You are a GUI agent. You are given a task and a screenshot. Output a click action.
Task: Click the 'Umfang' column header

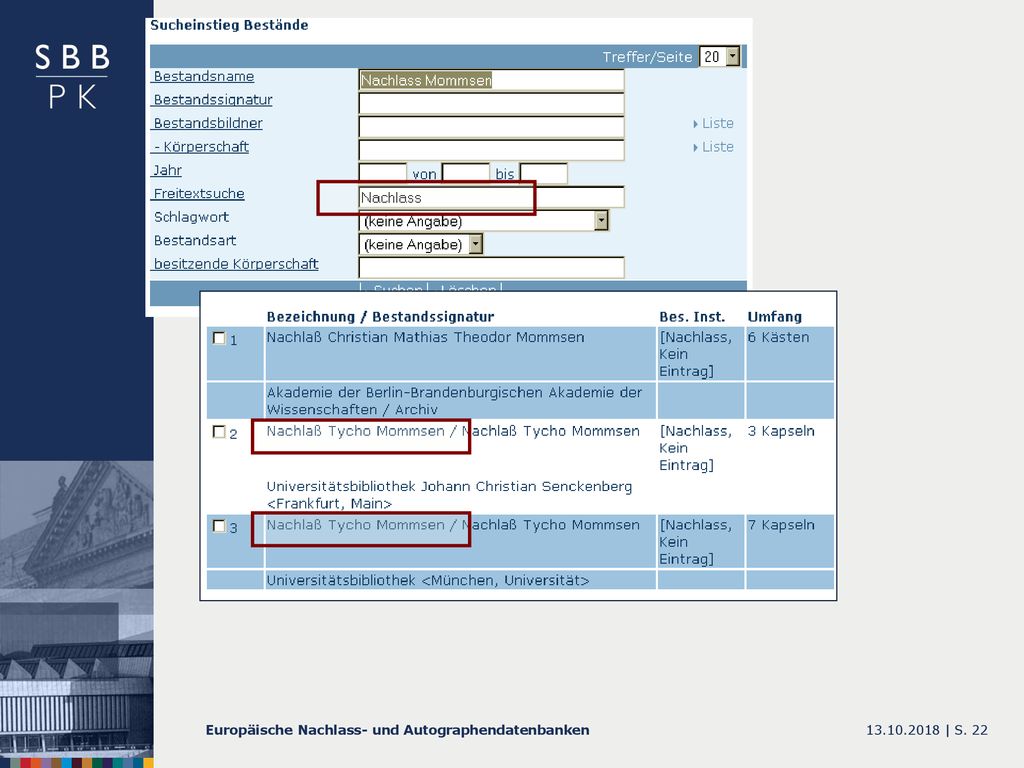coord(775,317)
